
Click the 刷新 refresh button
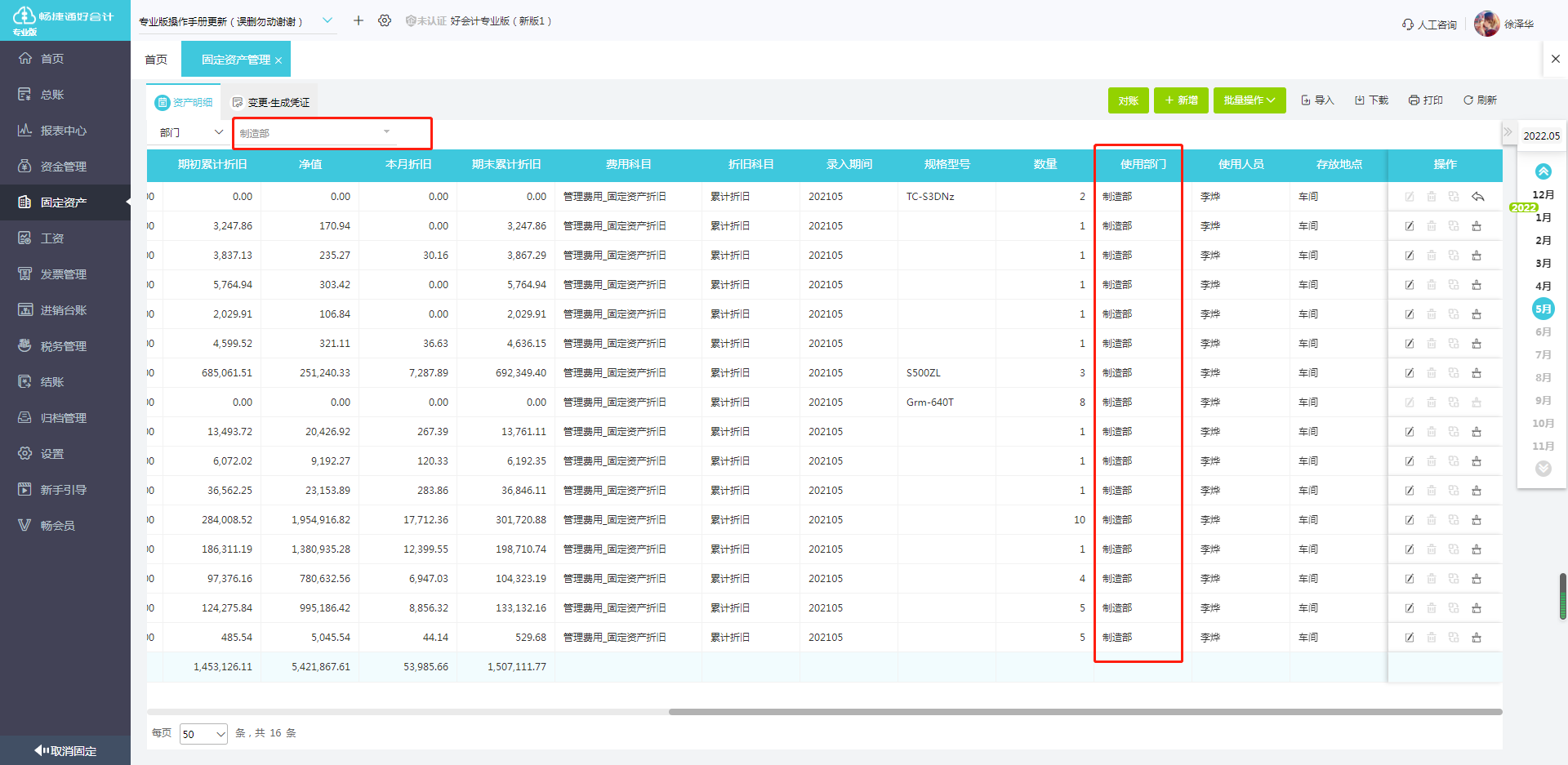(1480, 100)
